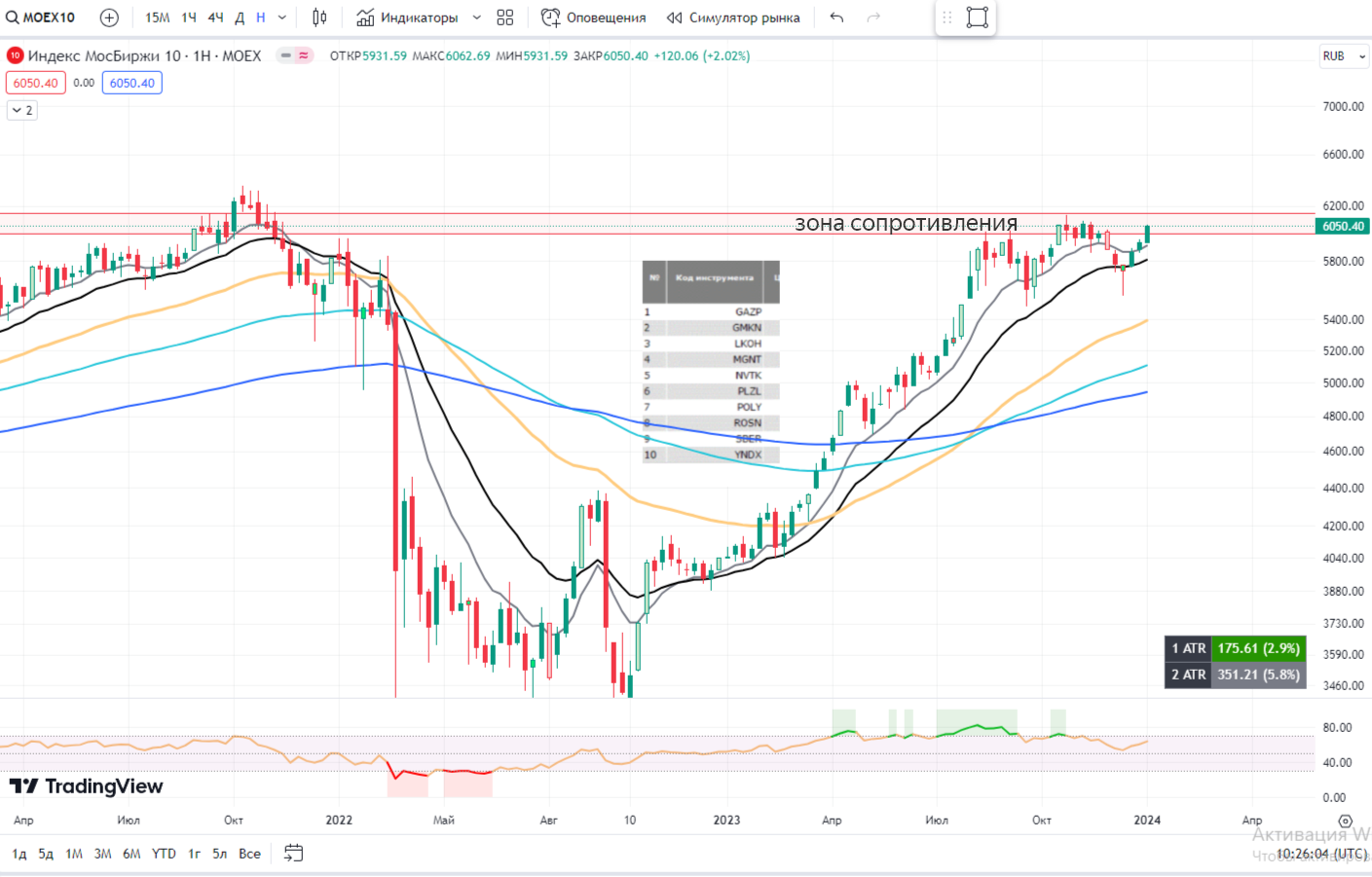Switch to the 15М timeframe

point(157,18)
